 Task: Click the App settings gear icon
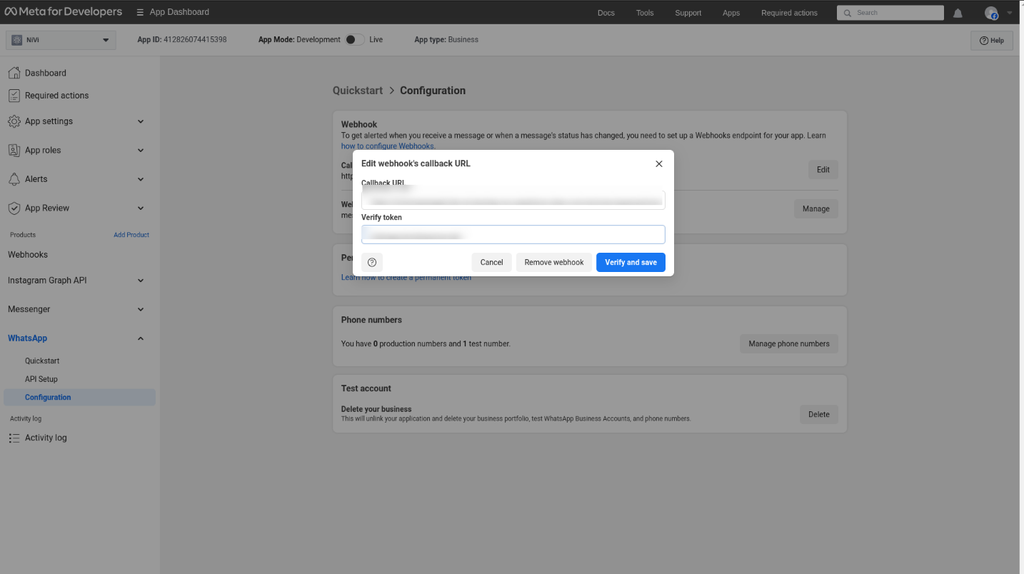click(14, 121)
